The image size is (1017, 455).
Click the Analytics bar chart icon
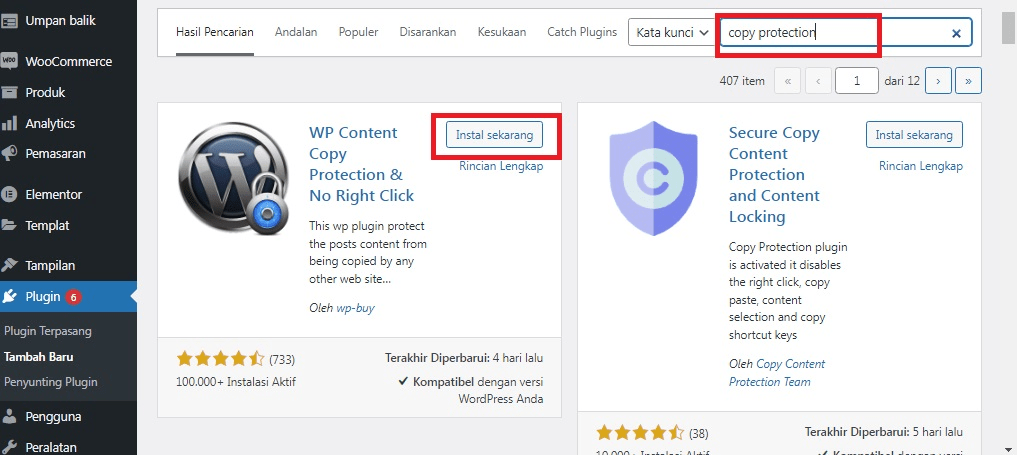(x=10, y=124)
